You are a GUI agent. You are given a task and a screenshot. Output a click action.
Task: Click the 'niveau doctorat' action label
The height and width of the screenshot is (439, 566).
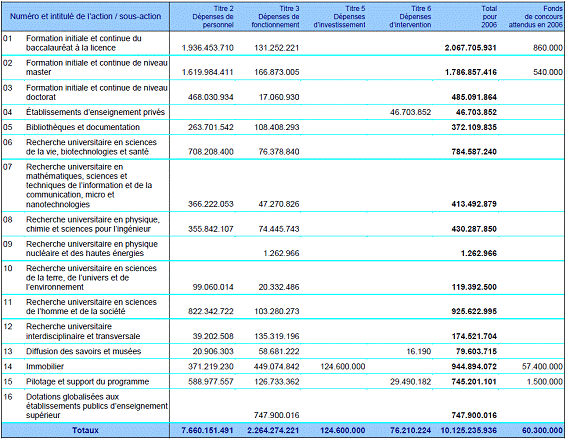(x=97, y=92)
